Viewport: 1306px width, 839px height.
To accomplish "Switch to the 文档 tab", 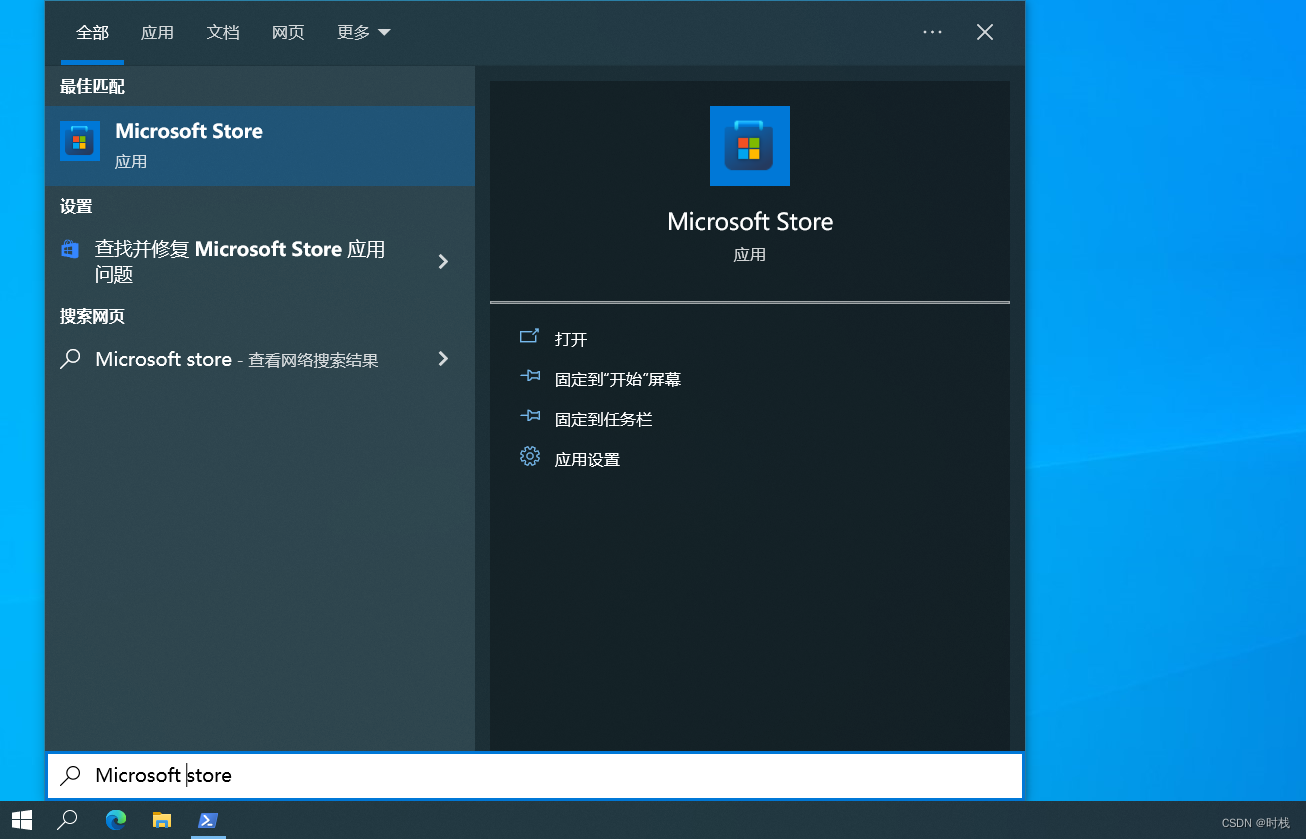I will point(223,33).
